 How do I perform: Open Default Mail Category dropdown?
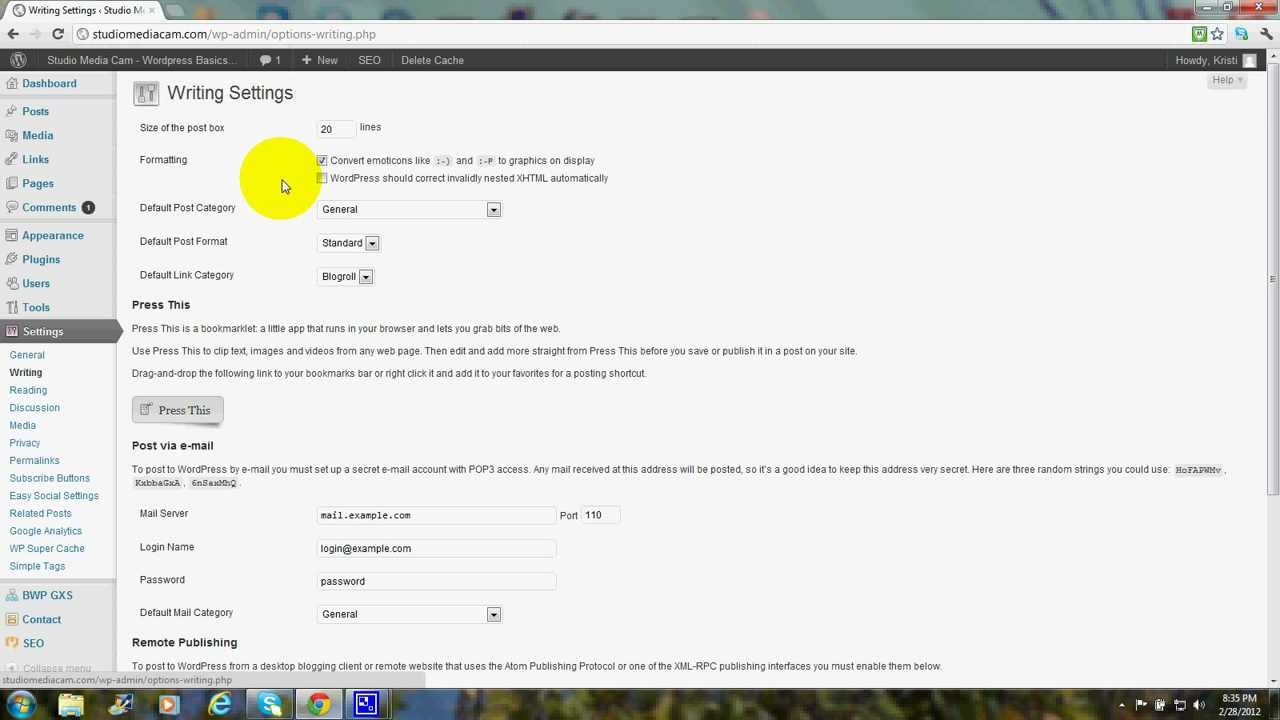409,614
